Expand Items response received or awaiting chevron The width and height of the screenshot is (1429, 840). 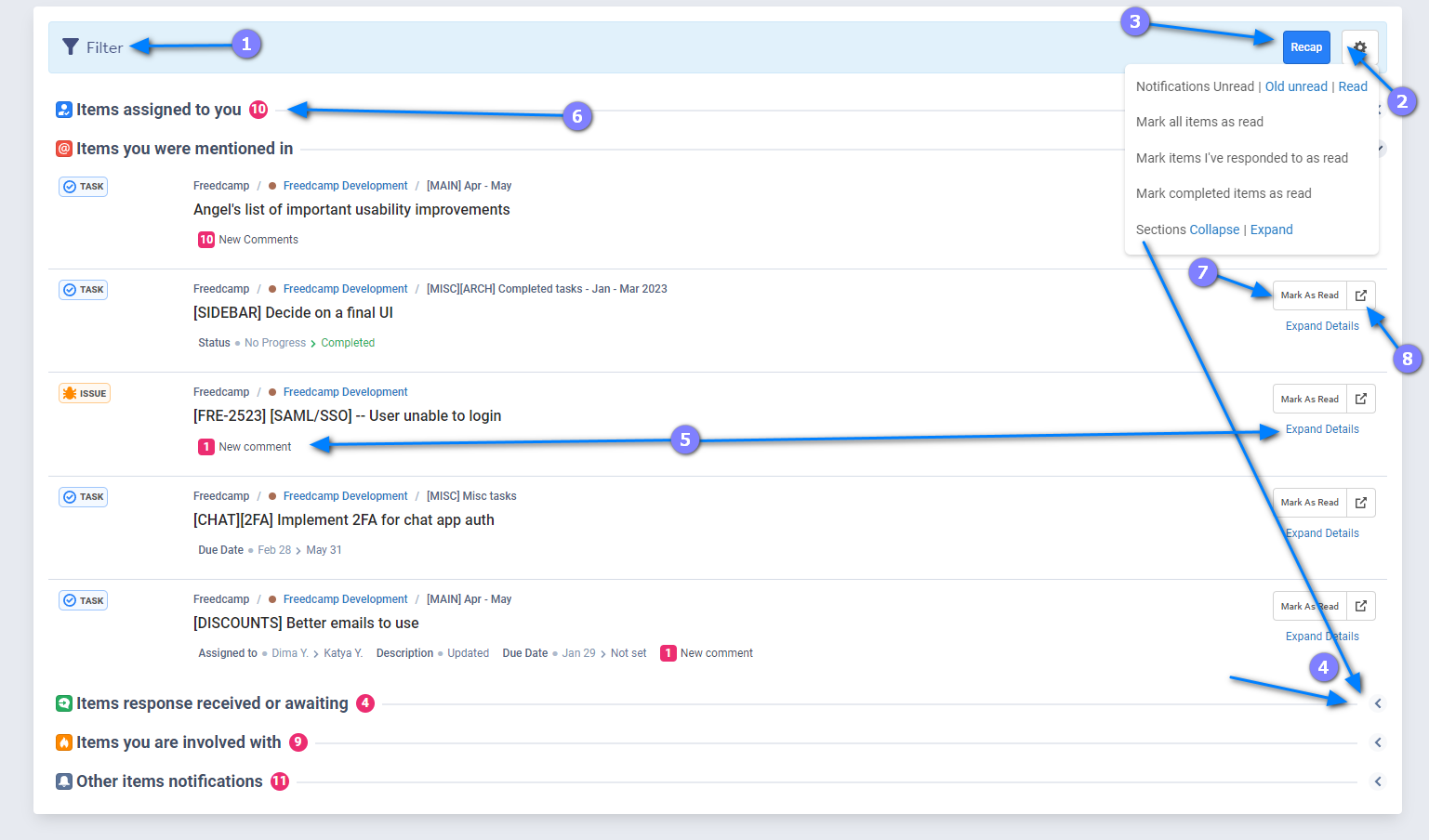(x=1378, y=704)
